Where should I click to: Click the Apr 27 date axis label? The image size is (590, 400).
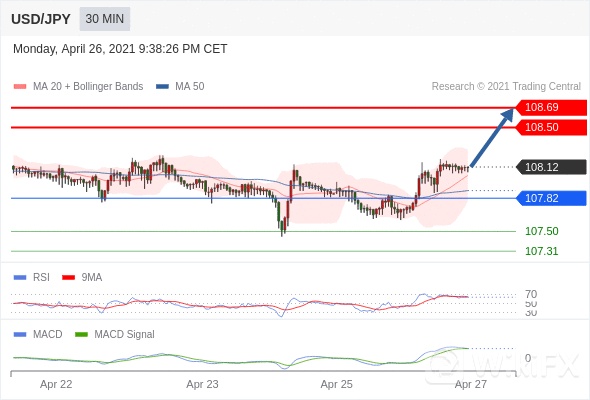pos(471,384)
